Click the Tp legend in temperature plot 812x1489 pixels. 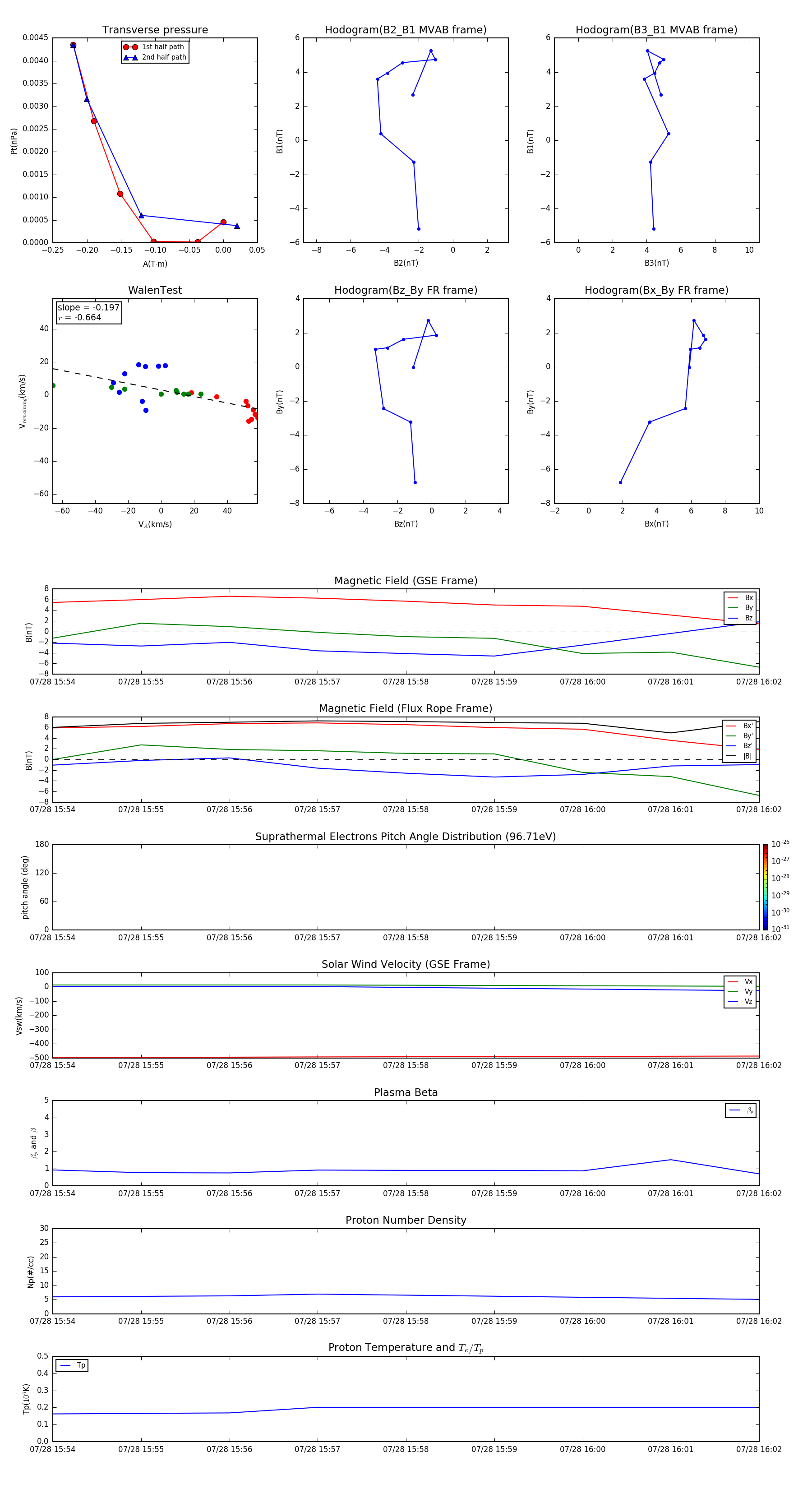[72, 1365]
